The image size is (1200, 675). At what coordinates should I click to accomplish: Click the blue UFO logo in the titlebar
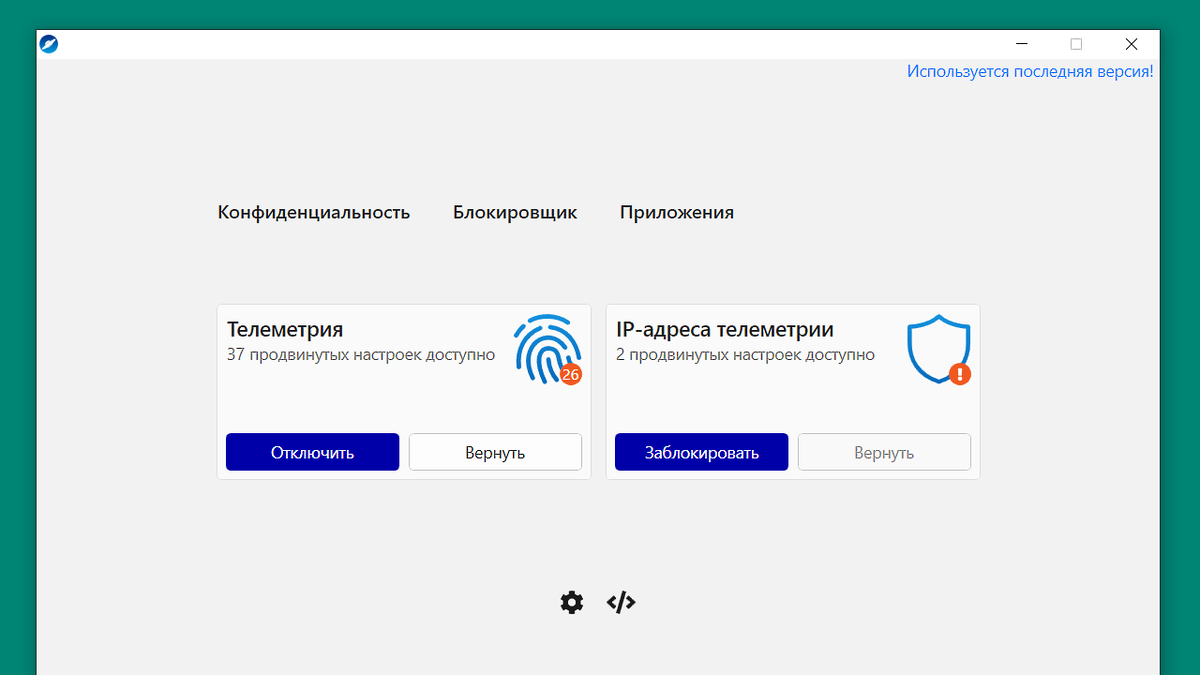point(48,44)
